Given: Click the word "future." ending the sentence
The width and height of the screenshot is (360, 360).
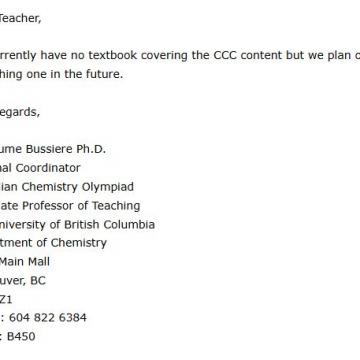Looking at the screenshot, I should pos(104,74).
